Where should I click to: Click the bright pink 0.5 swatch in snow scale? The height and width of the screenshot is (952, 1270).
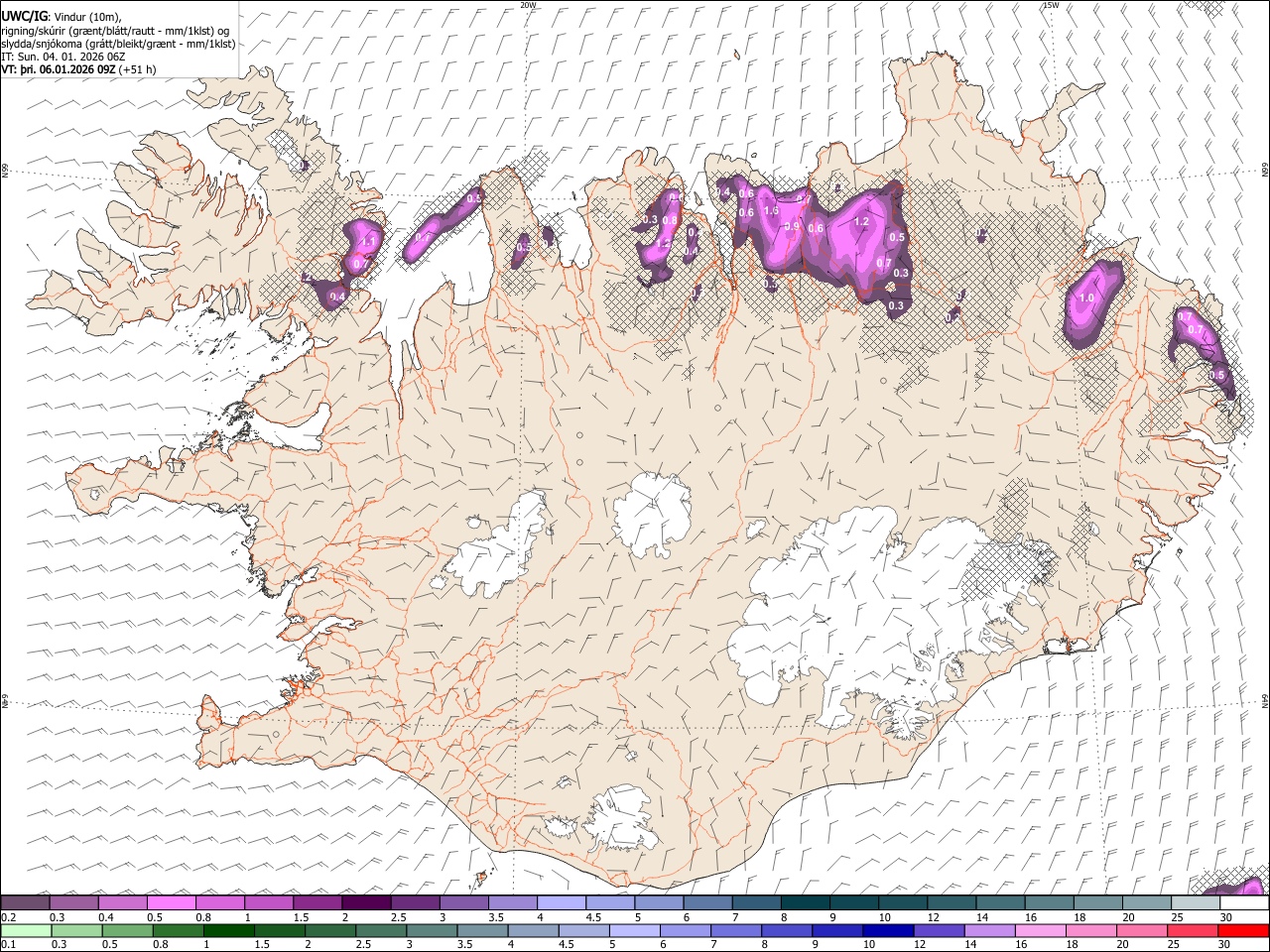(171, 903)
